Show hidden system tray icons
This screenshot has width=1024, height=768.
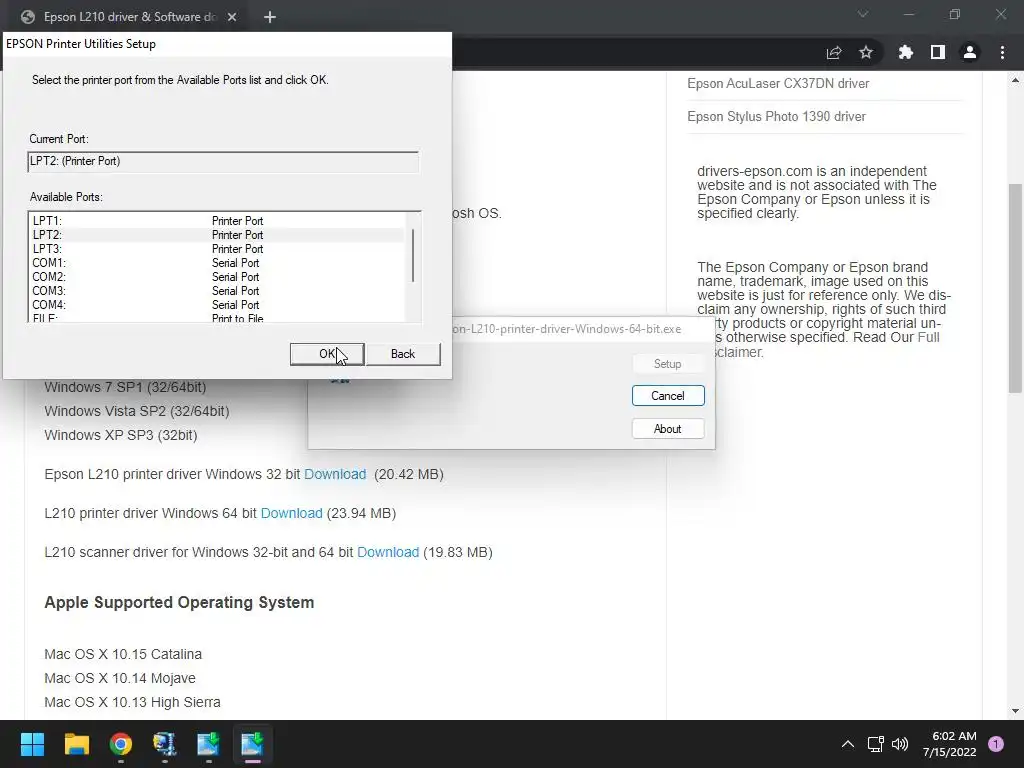tap(848, 744)
